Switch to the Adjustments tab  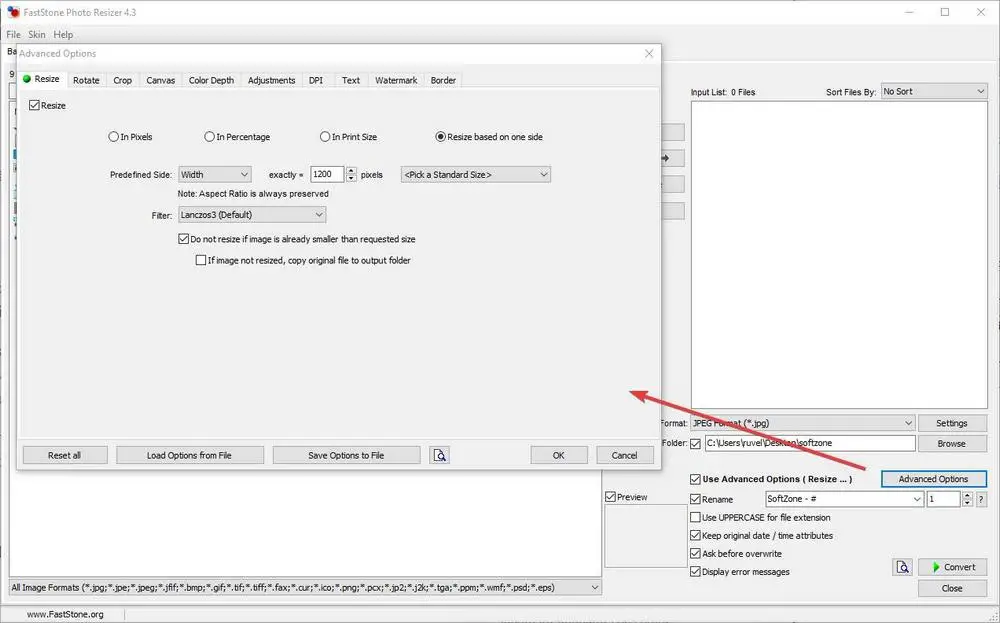[272, 80]
